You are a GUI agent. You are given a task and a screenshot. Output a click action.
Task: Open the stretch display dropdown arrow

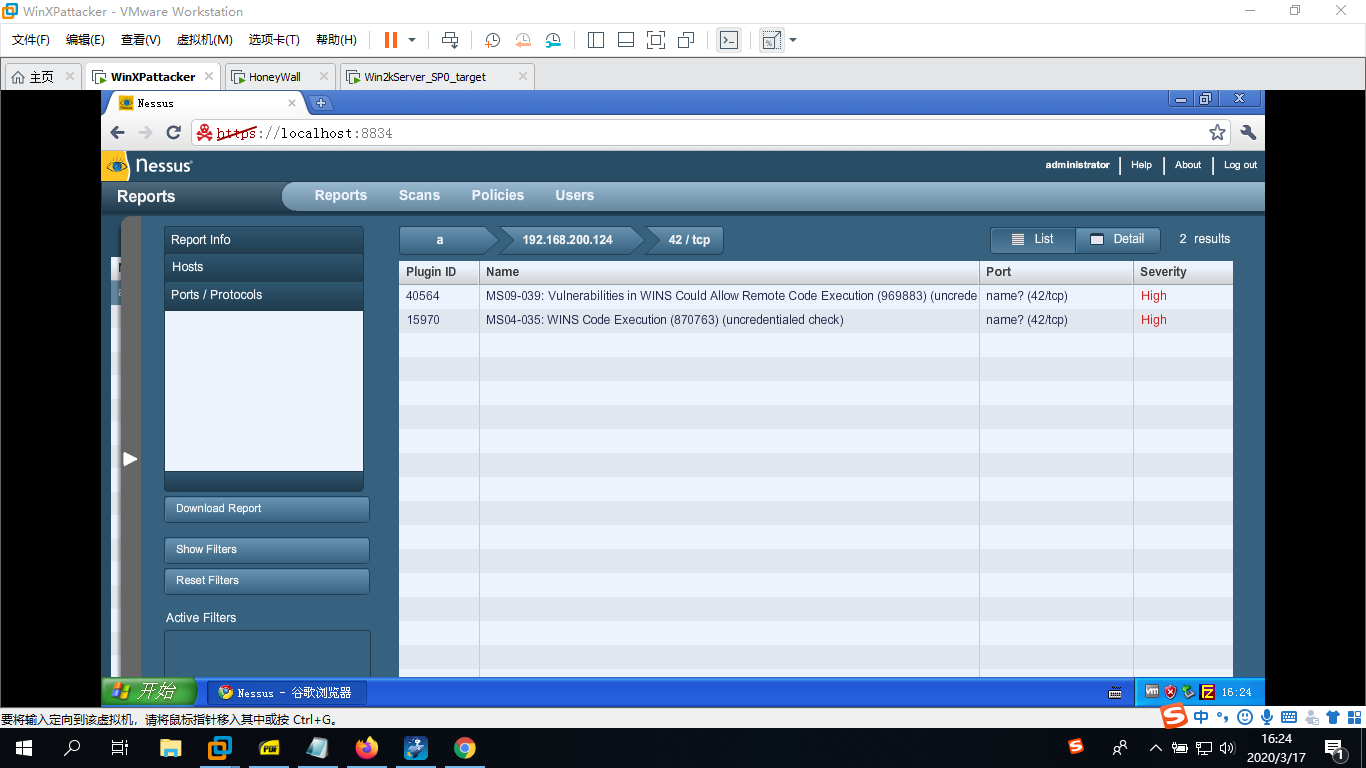[793, 40]
